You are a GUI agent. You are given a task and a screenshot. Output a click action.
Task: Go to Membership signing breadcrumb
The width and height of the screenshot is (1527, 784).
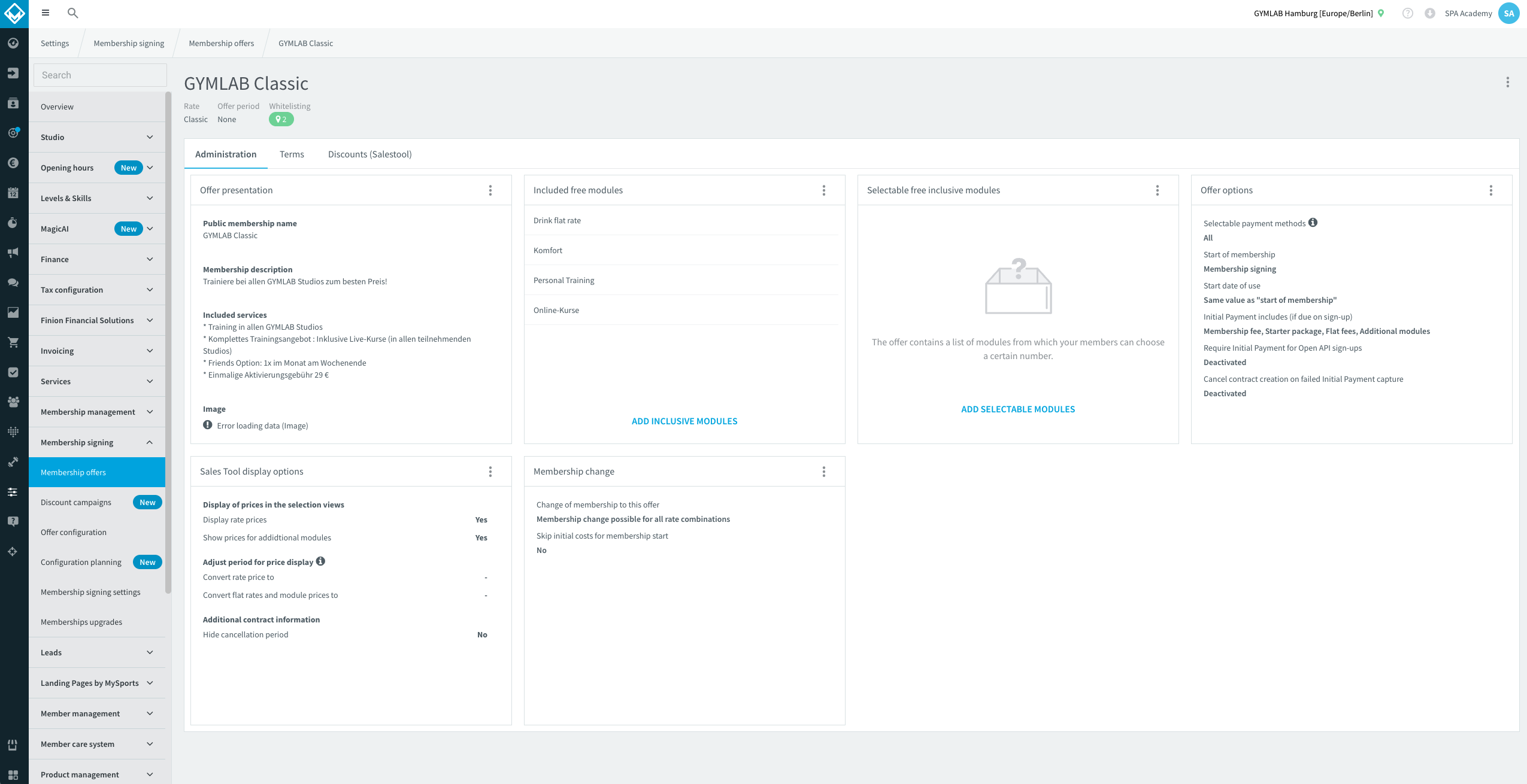(129, 43)
